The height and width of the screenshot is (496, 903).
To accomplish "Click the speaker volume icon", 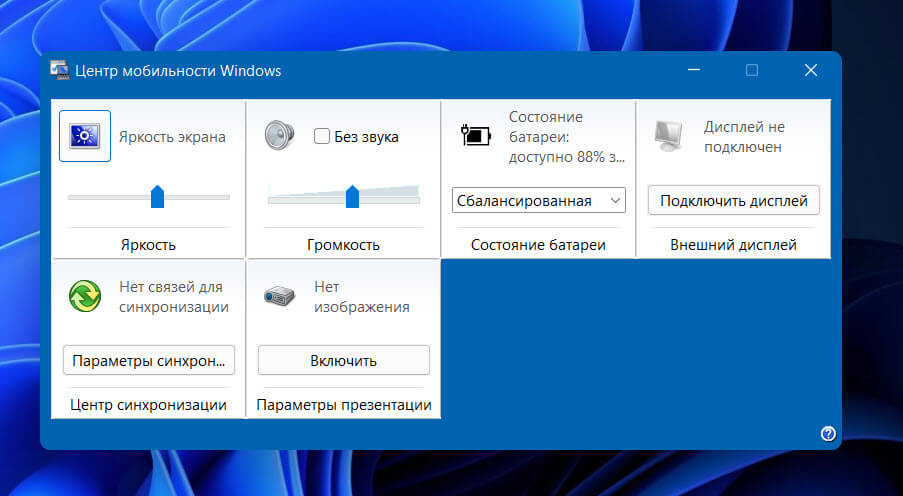I will [x=279, y=135].
